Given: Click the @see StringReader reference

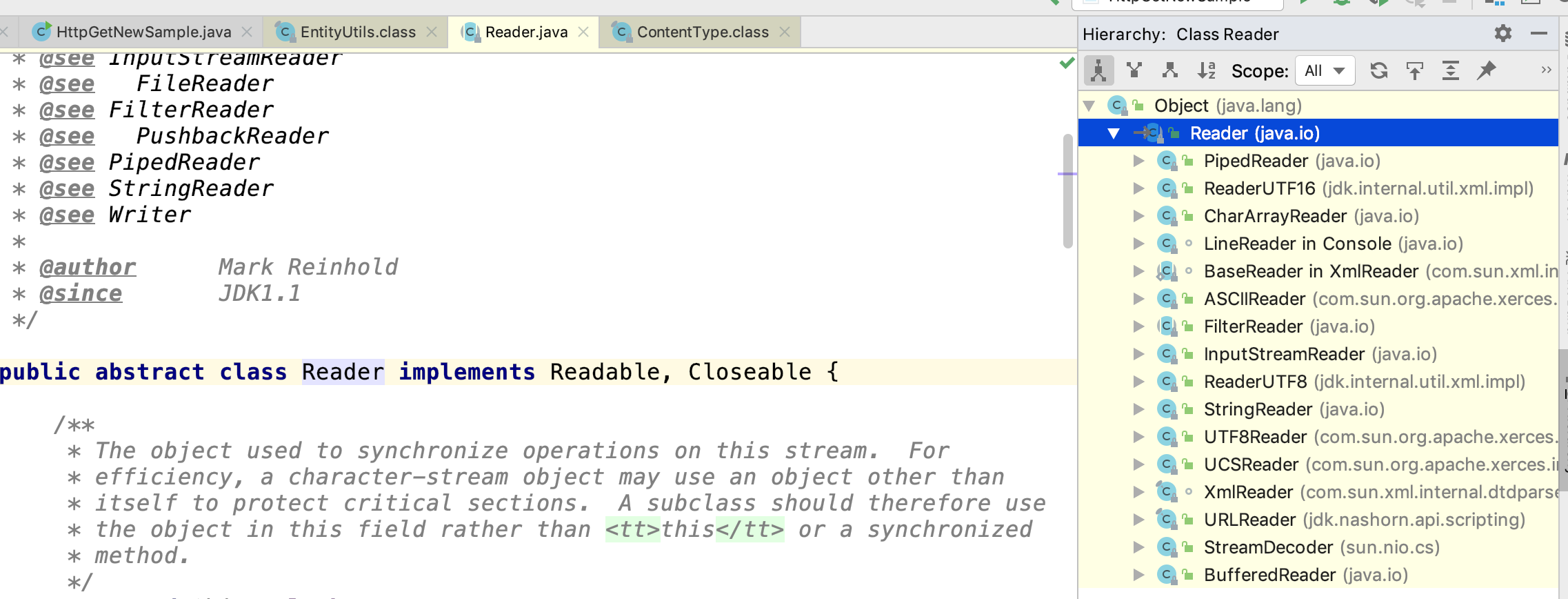Looking at the screenshot, I should point(191,188).
